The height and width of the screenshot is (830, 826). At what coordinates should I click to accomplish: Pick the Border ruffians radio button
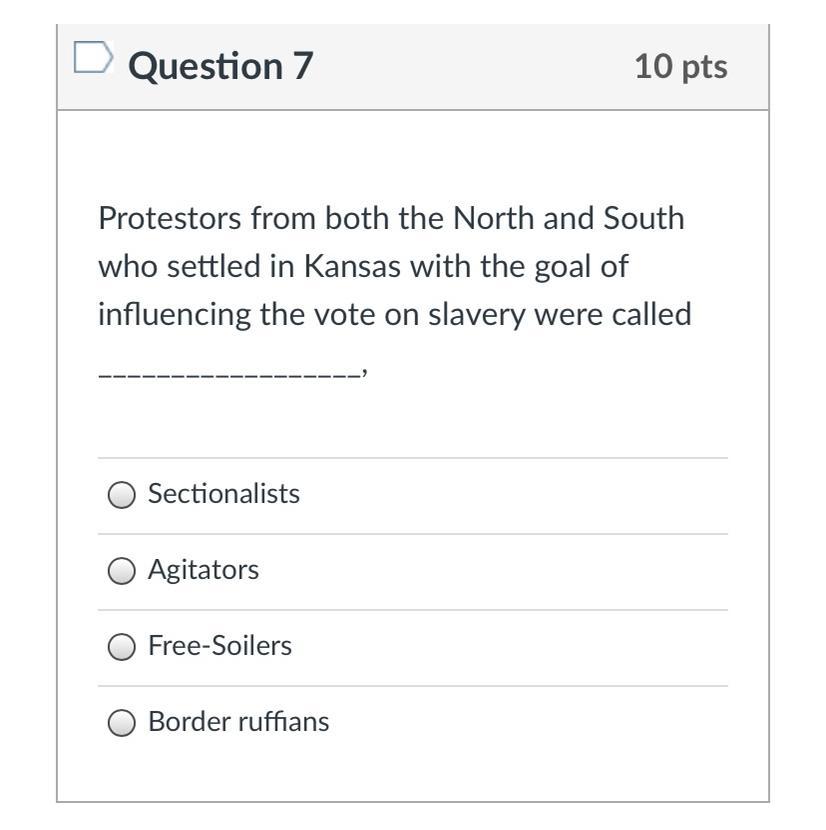(121, 723)
